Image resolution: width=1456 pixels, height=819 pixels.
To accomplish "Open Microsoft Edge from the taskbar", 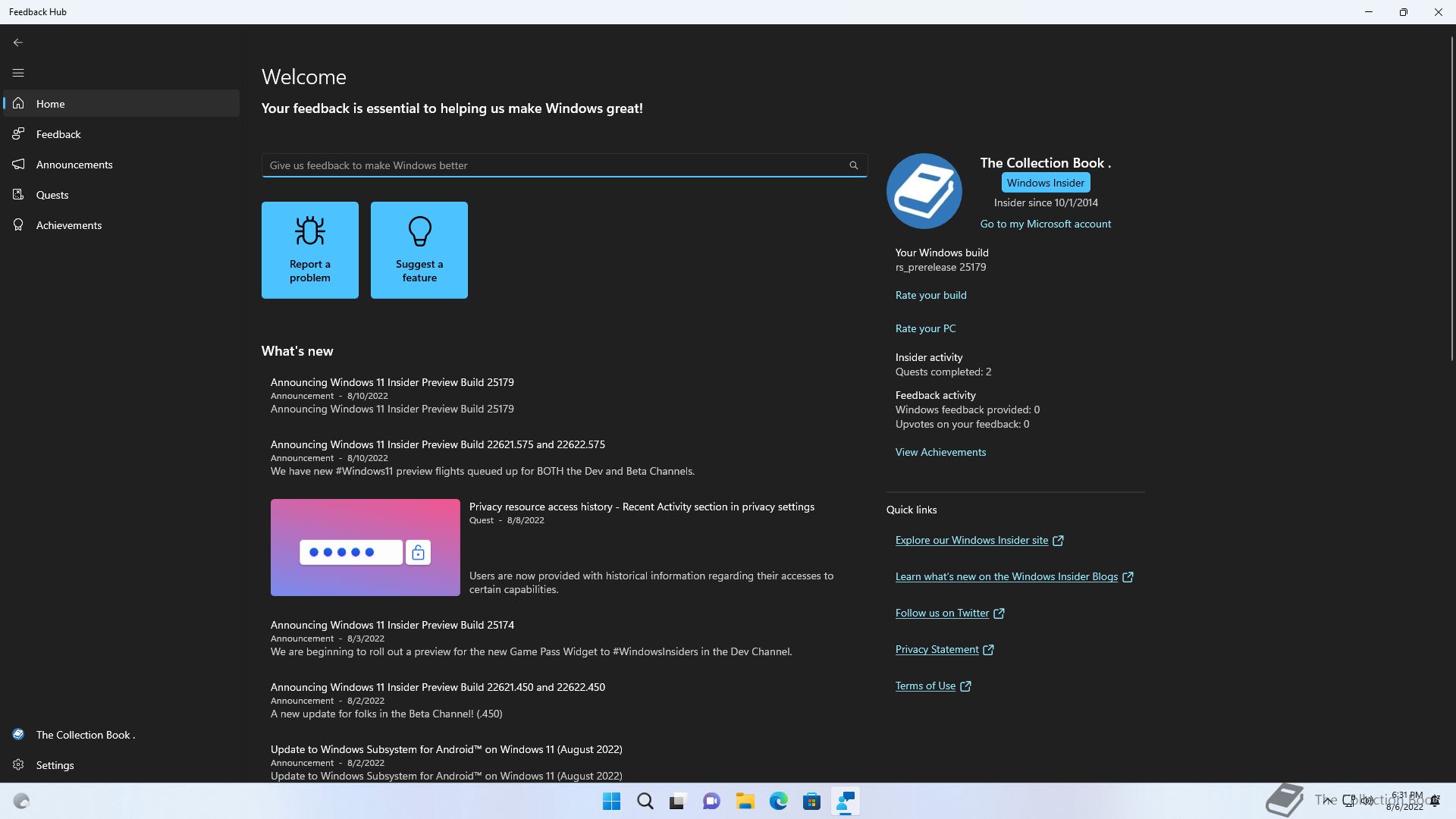I will pyautogui.click(x=778, y=801).
